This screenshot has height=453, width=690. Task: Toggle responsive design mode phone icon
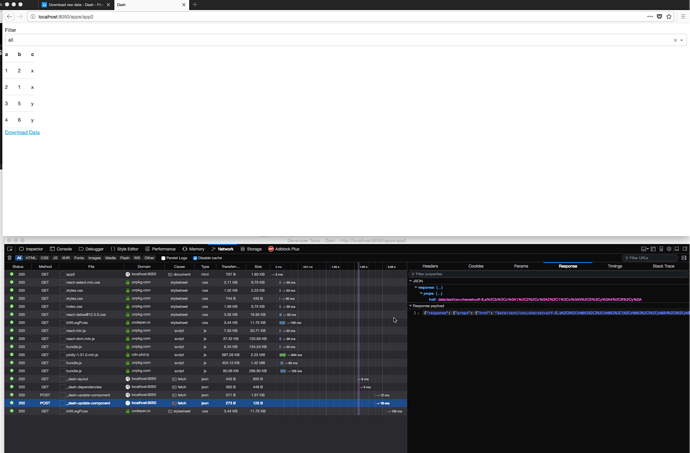pyautogui.click(x=661, y=249)
